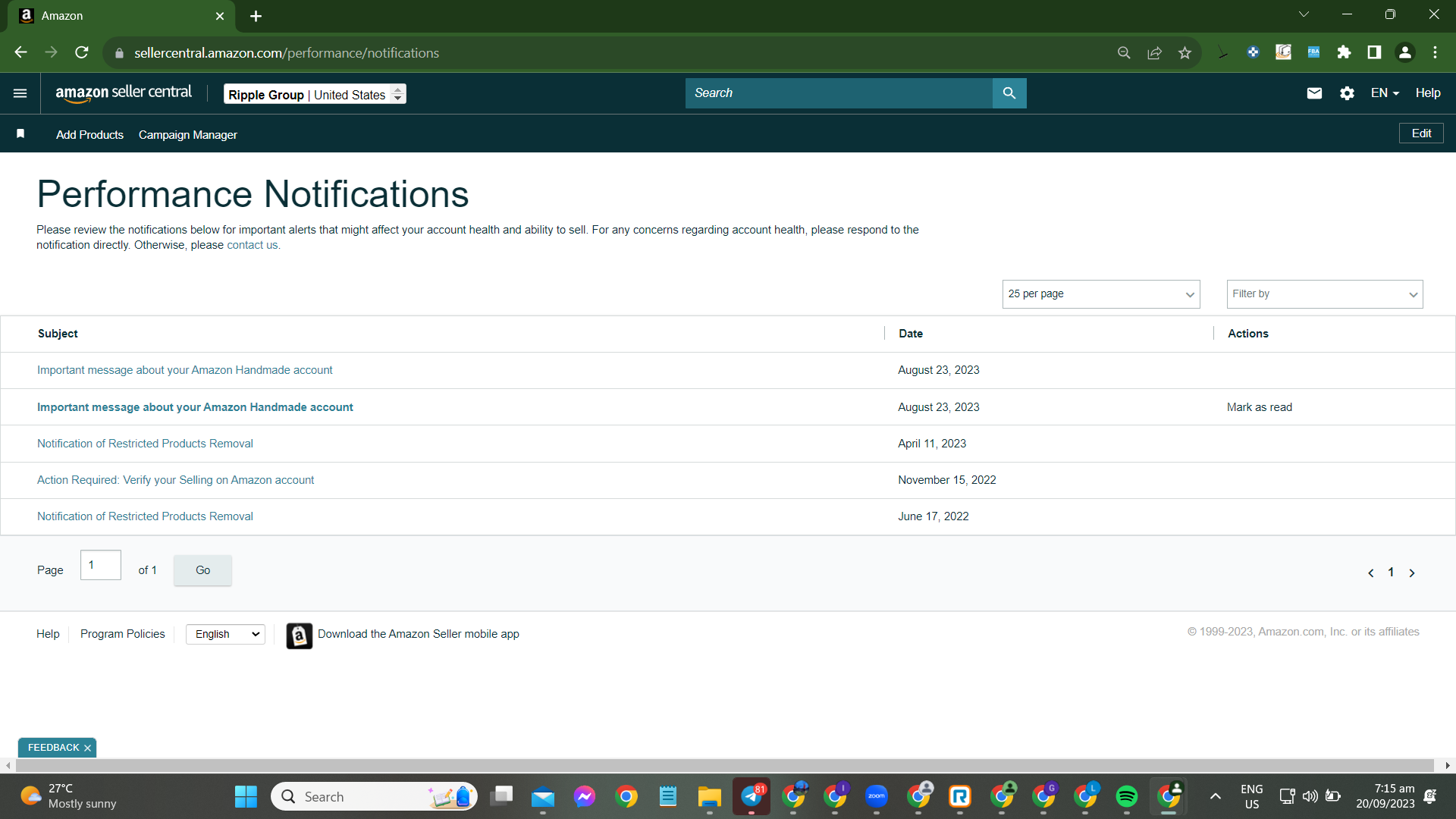Click Mark as read for the unread notification
Screen dimensions: 1456x819
[1259, 407]
